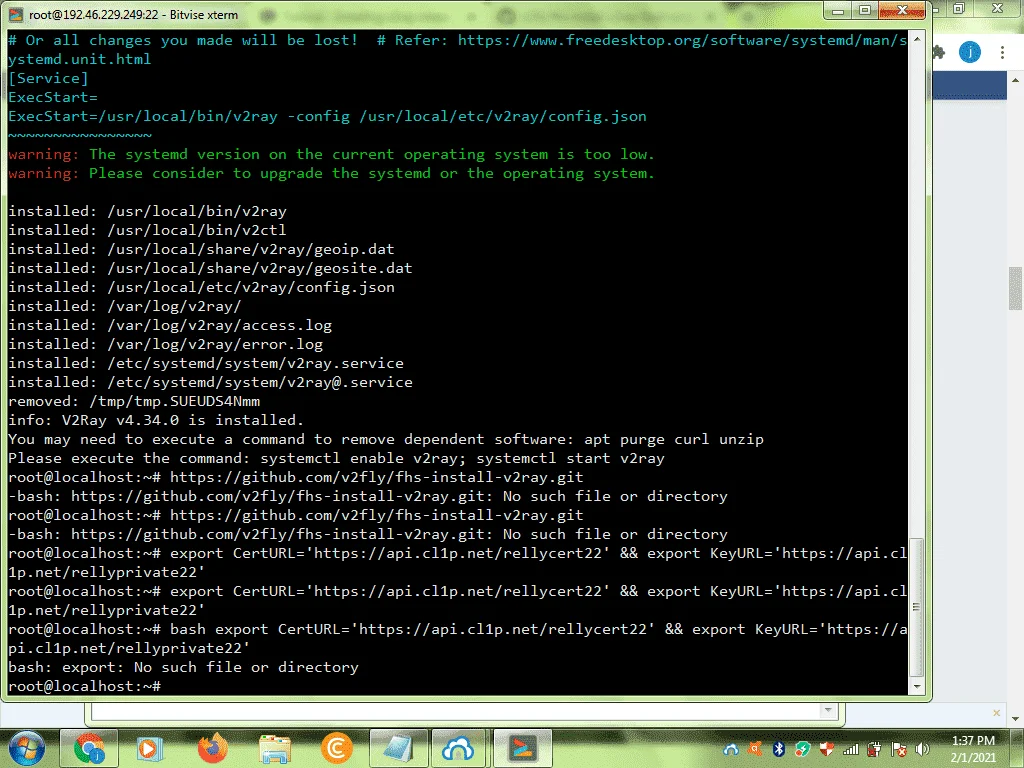
Task: Click the 'removed: /tmp/tmp.SUEUDS4Nmm' line
Action: [134, 401]
